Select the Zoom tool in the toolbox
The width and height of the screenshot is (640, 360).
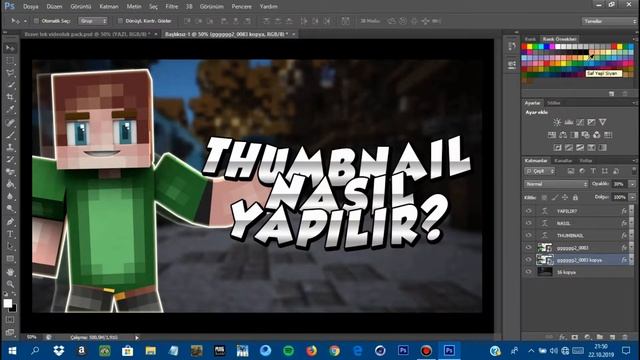[10, 284]
